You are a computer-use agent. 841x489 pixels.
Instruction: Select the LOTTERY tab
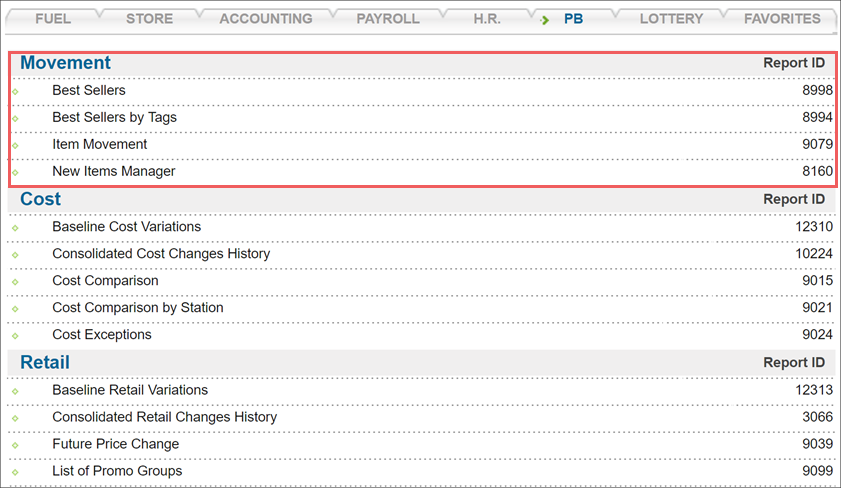[x=671, y=19]
